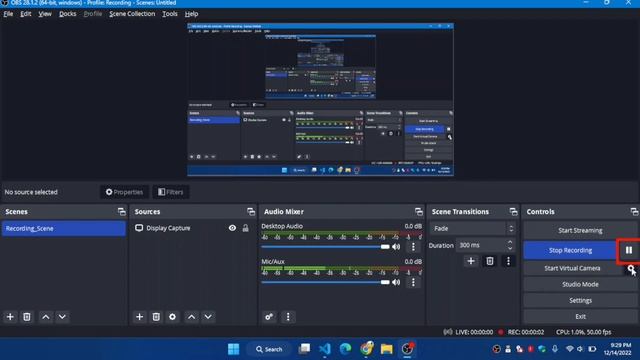Viewport: 640px width, 360px height.
Task: Add a scene transition with plus icon
Action: [x=471, y=261]
